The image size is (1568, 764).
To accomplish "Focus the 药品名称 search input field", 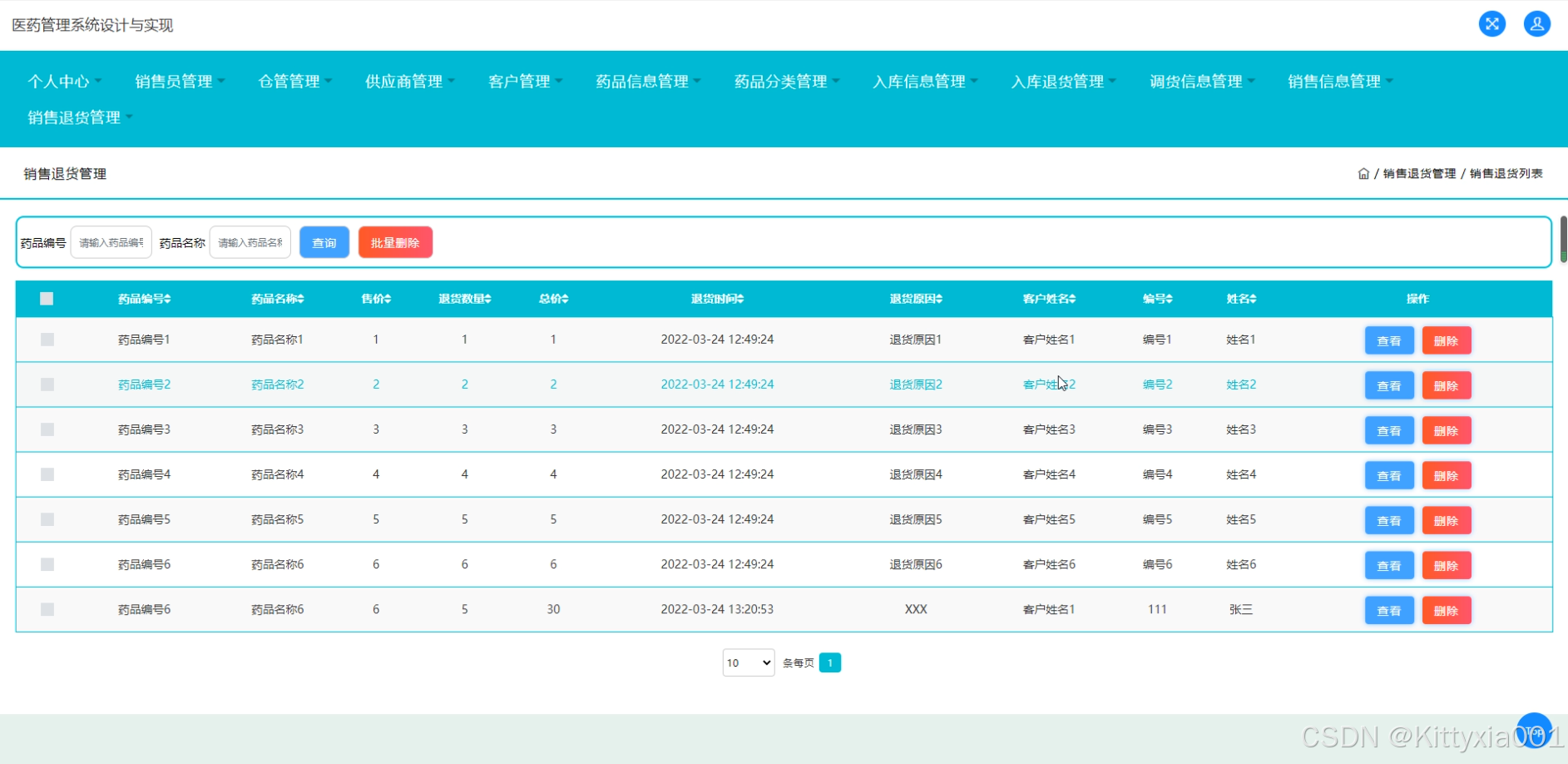I will tap(250, 242).
